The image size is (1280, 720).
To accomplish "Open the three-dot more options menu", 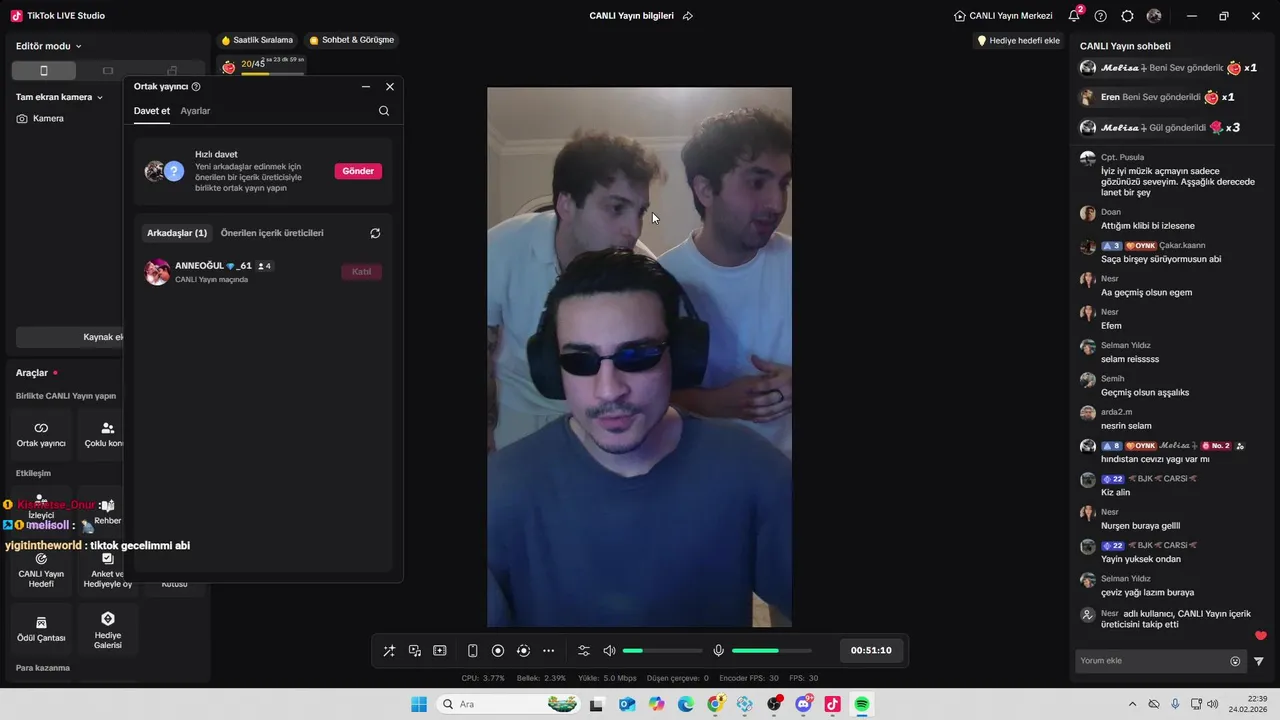I will pos(548,651).
